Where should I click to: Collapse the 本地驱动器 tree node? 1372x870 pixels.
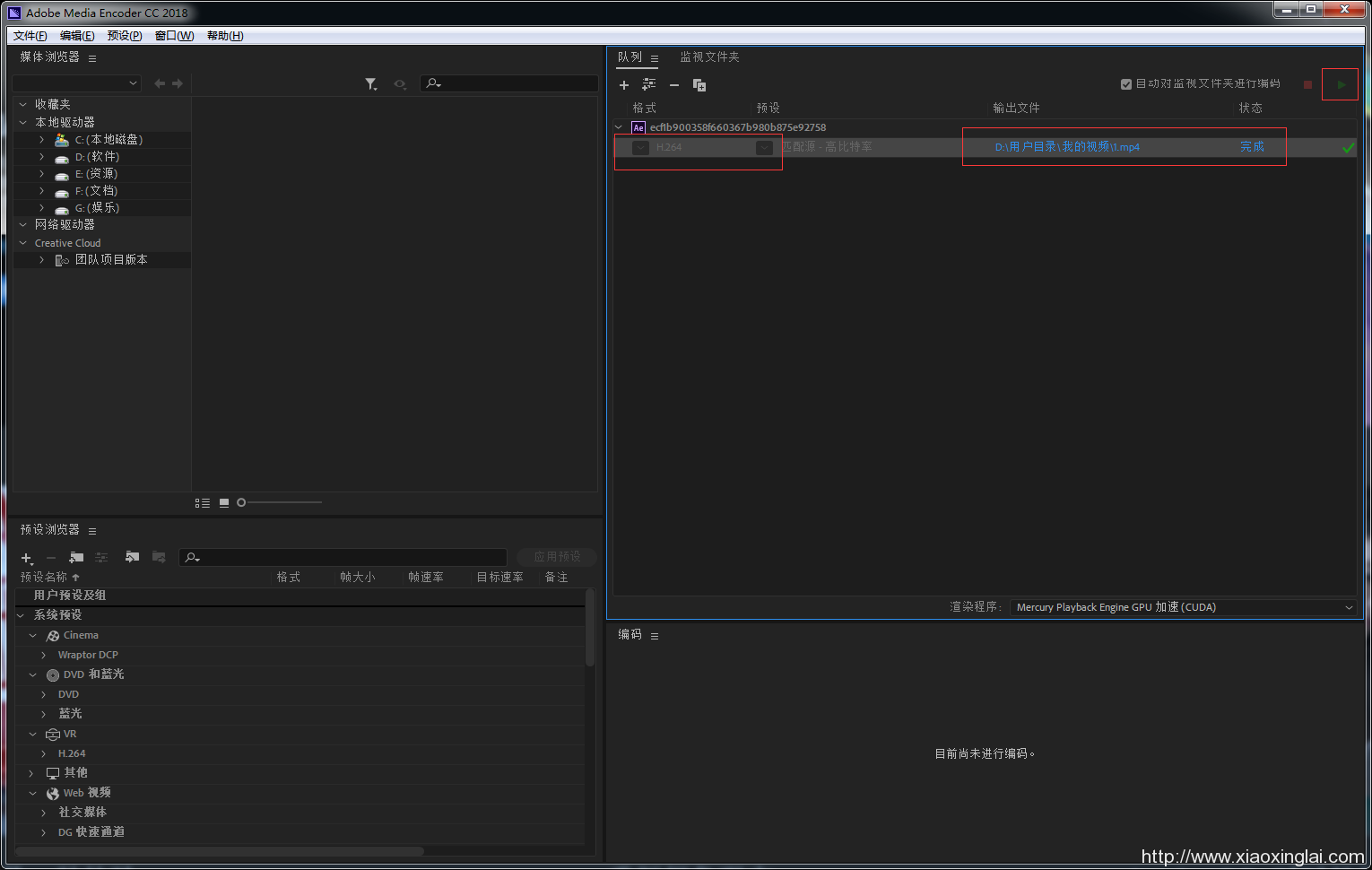23,122
